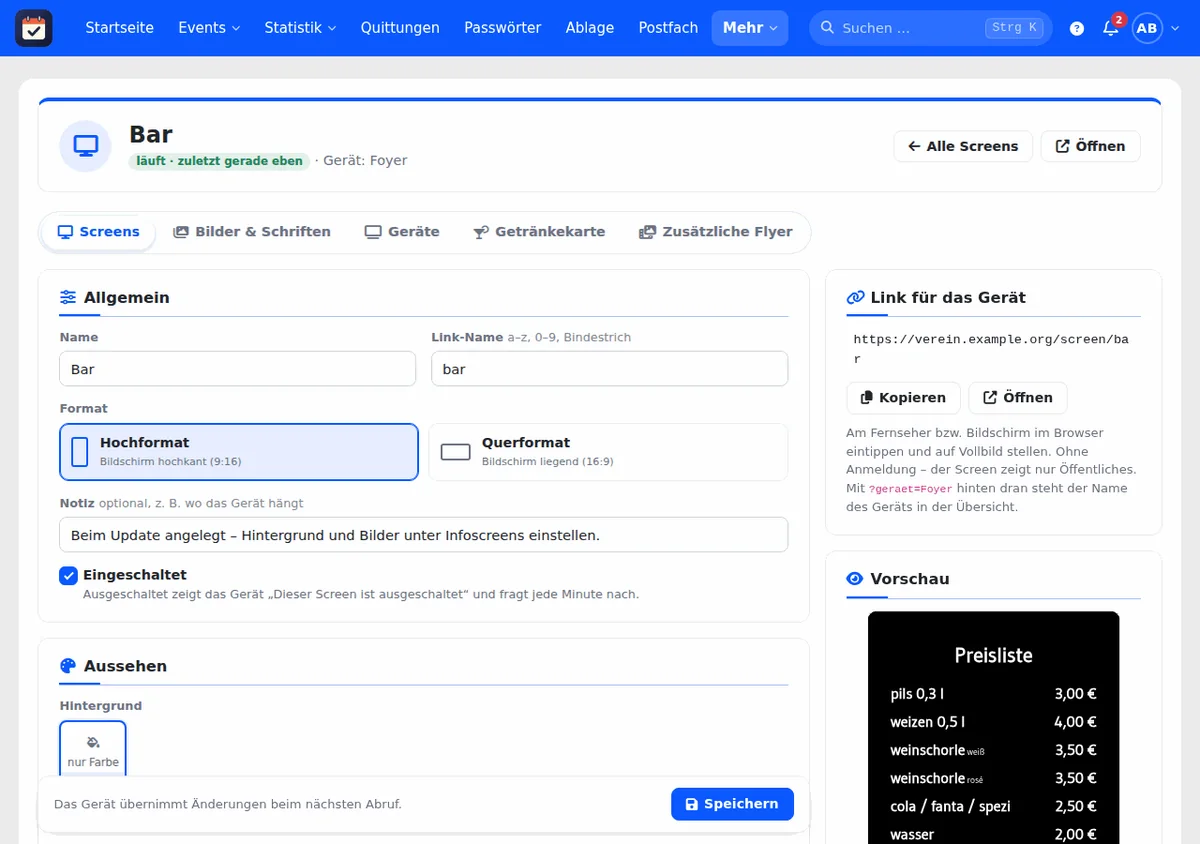The image size is (1200, 844).
Task: Select the nur Farbe background swatch
Action: point(93,750)
